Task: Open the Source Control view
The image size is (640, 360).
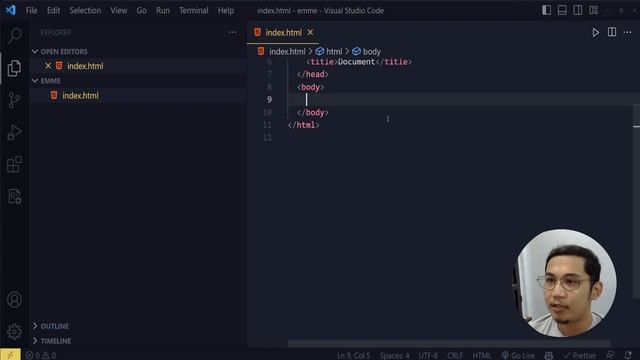Action: (x=14, y=100)
